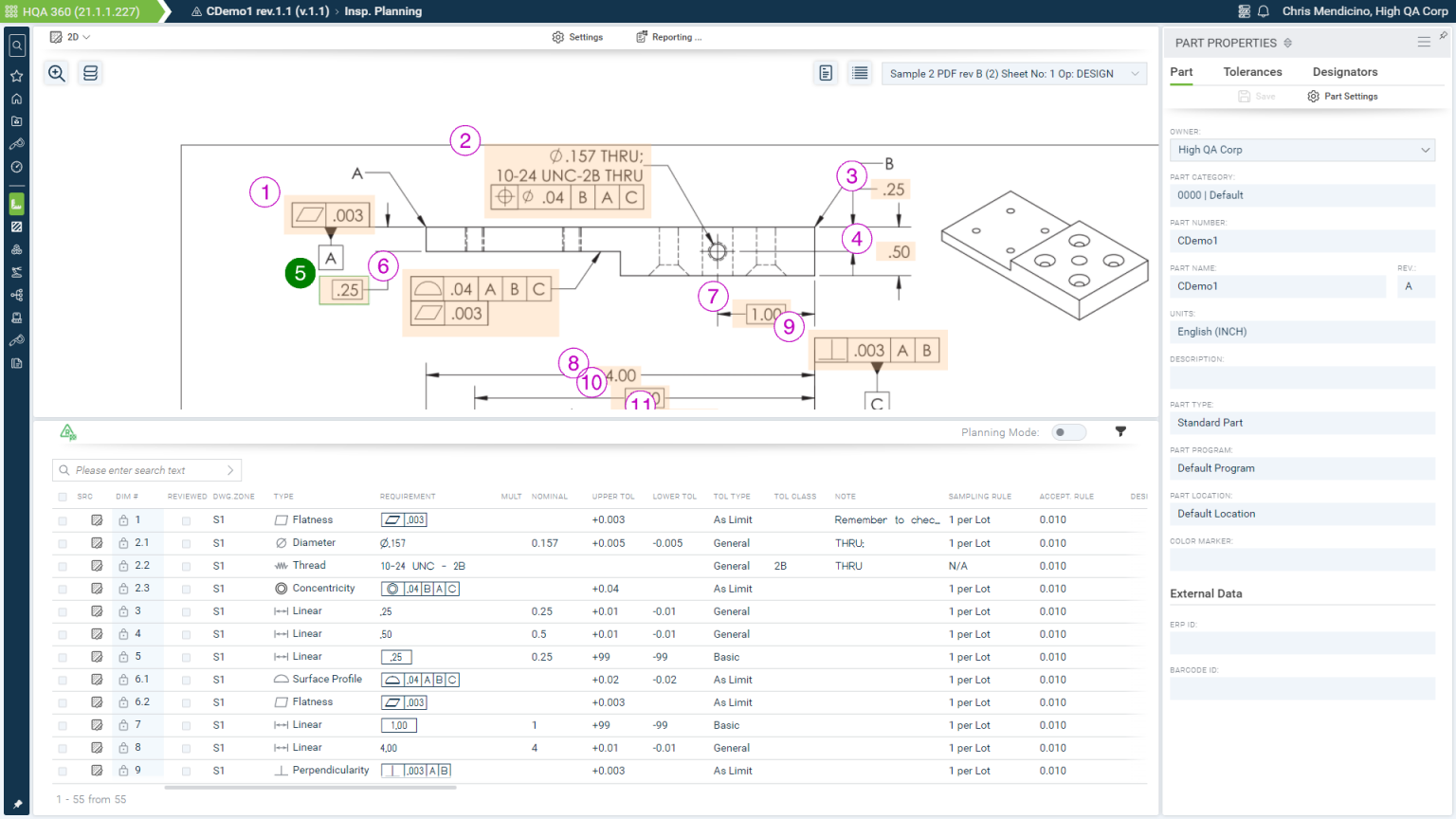Open Settings via the gear icon
Viewport: 1456px width, 819px height.
click(x=578, y=37)
